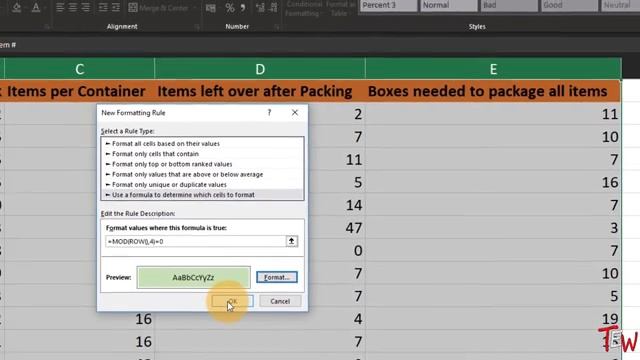Click the Font Color 'A' icon
640x360 pixels.
pos(36,7)
